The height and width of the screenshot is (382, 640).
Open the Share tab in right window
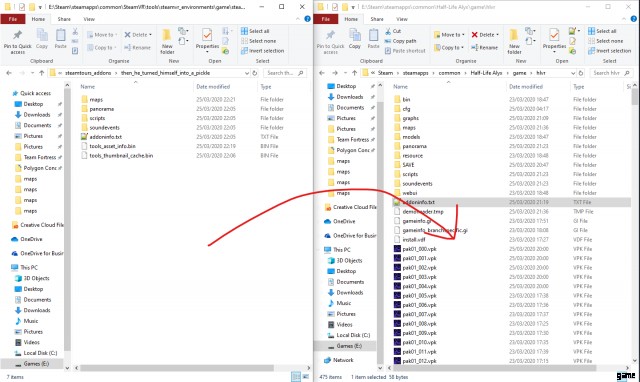[377, 19]
